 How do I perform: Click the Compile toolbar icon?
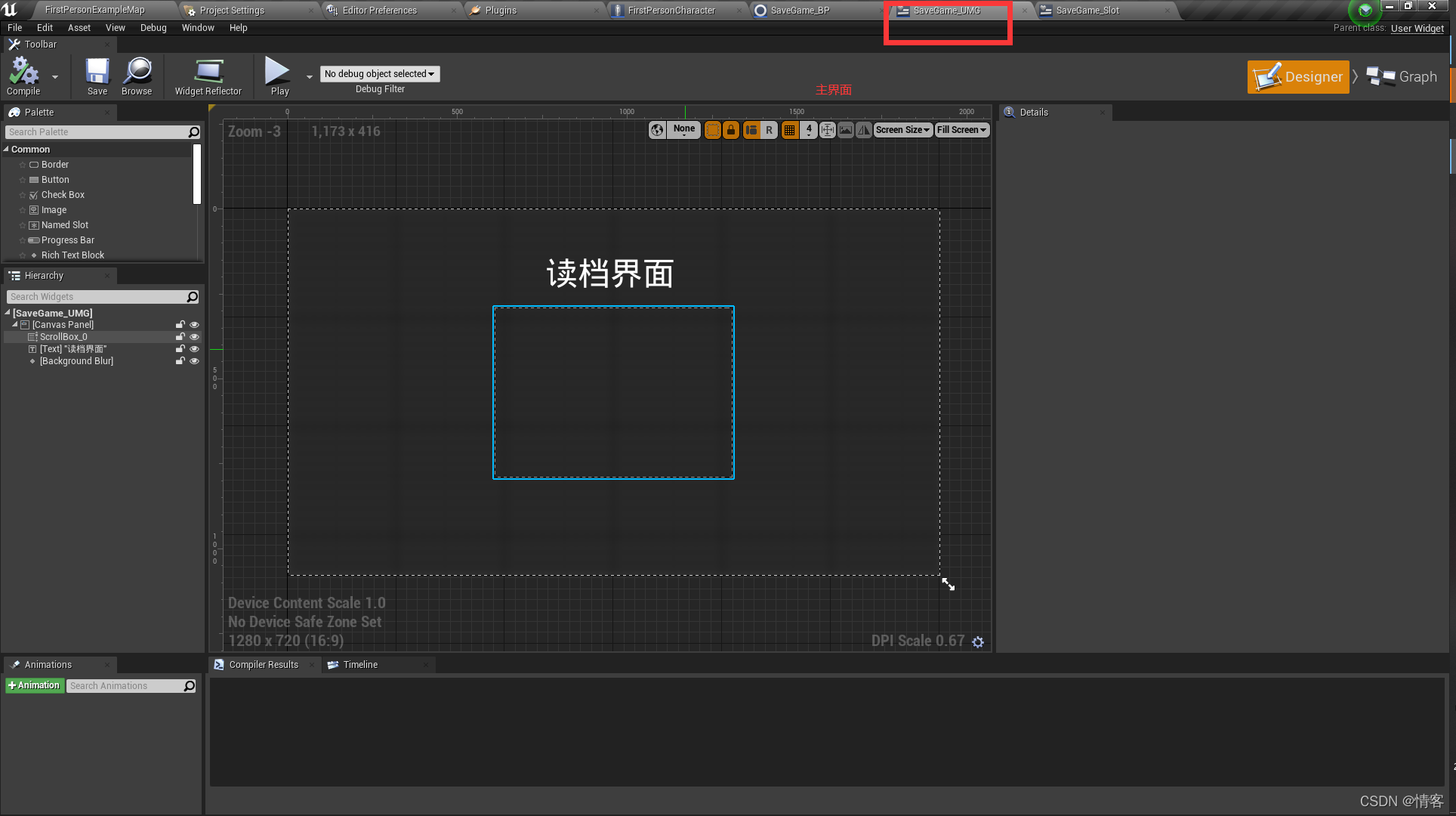pos(23,75)
